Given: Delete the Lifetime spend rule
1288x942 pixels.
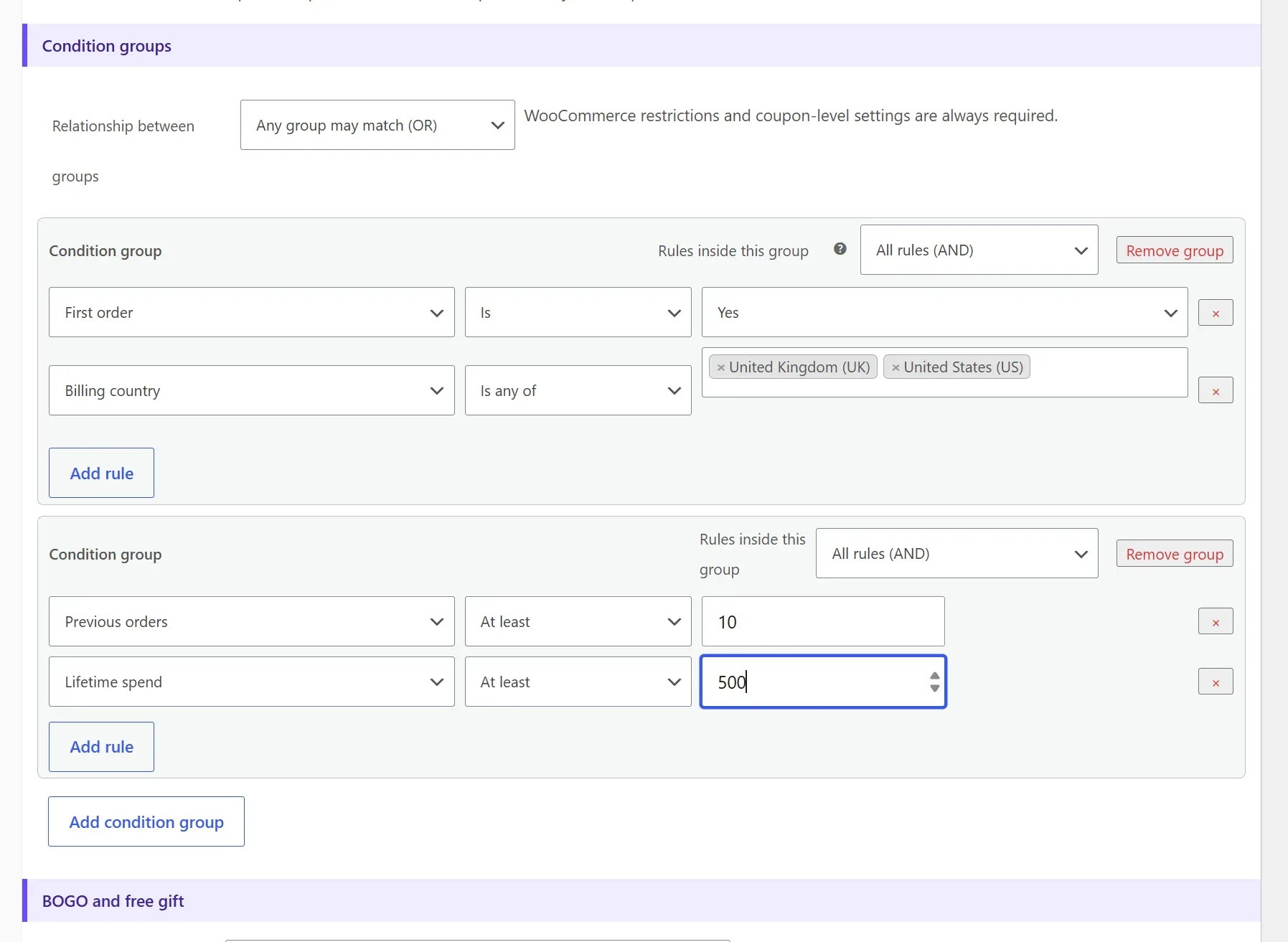Looking at the screenshot, I should click(1216, 682).
